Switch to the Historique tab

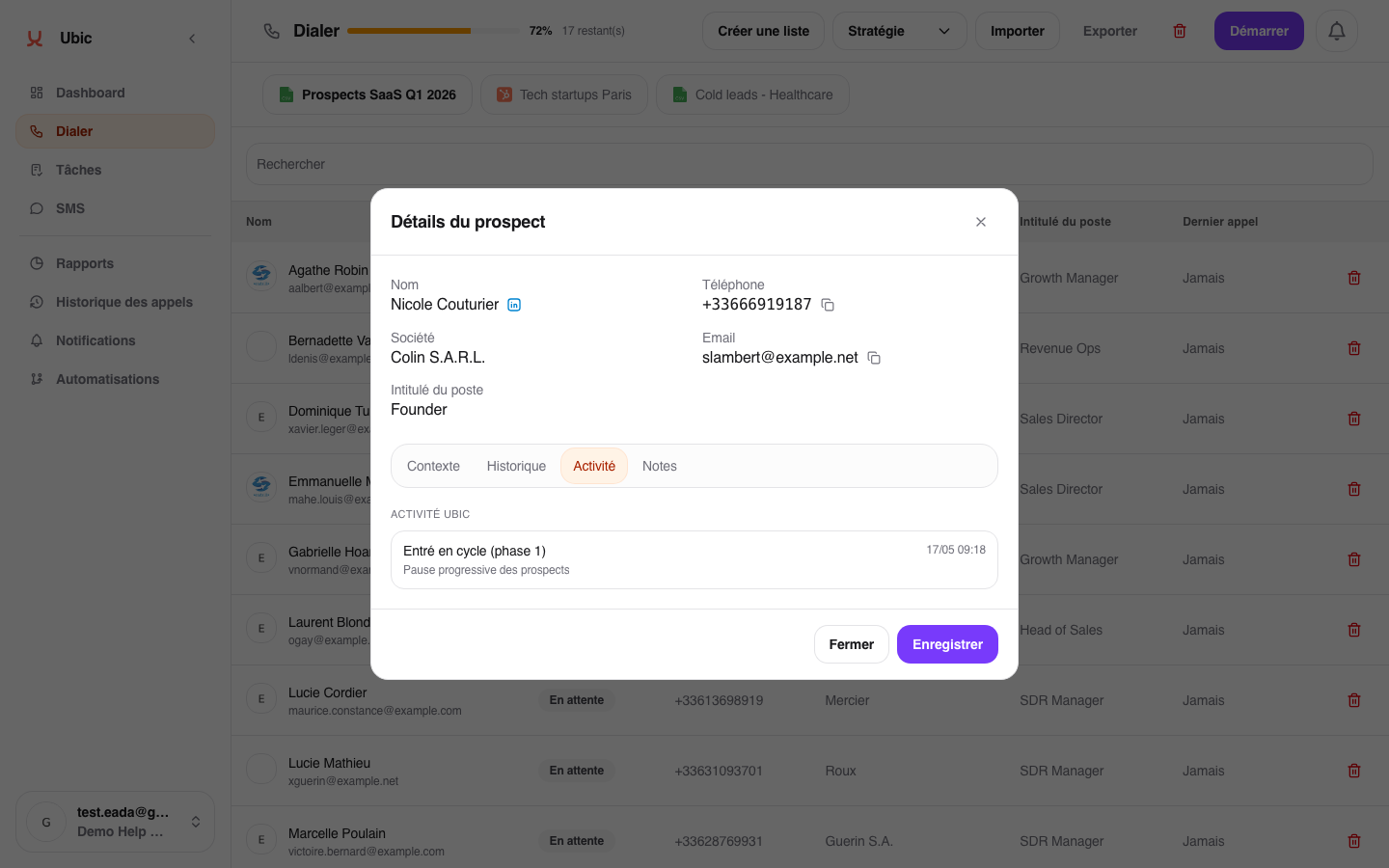click(x=516, y=466)
